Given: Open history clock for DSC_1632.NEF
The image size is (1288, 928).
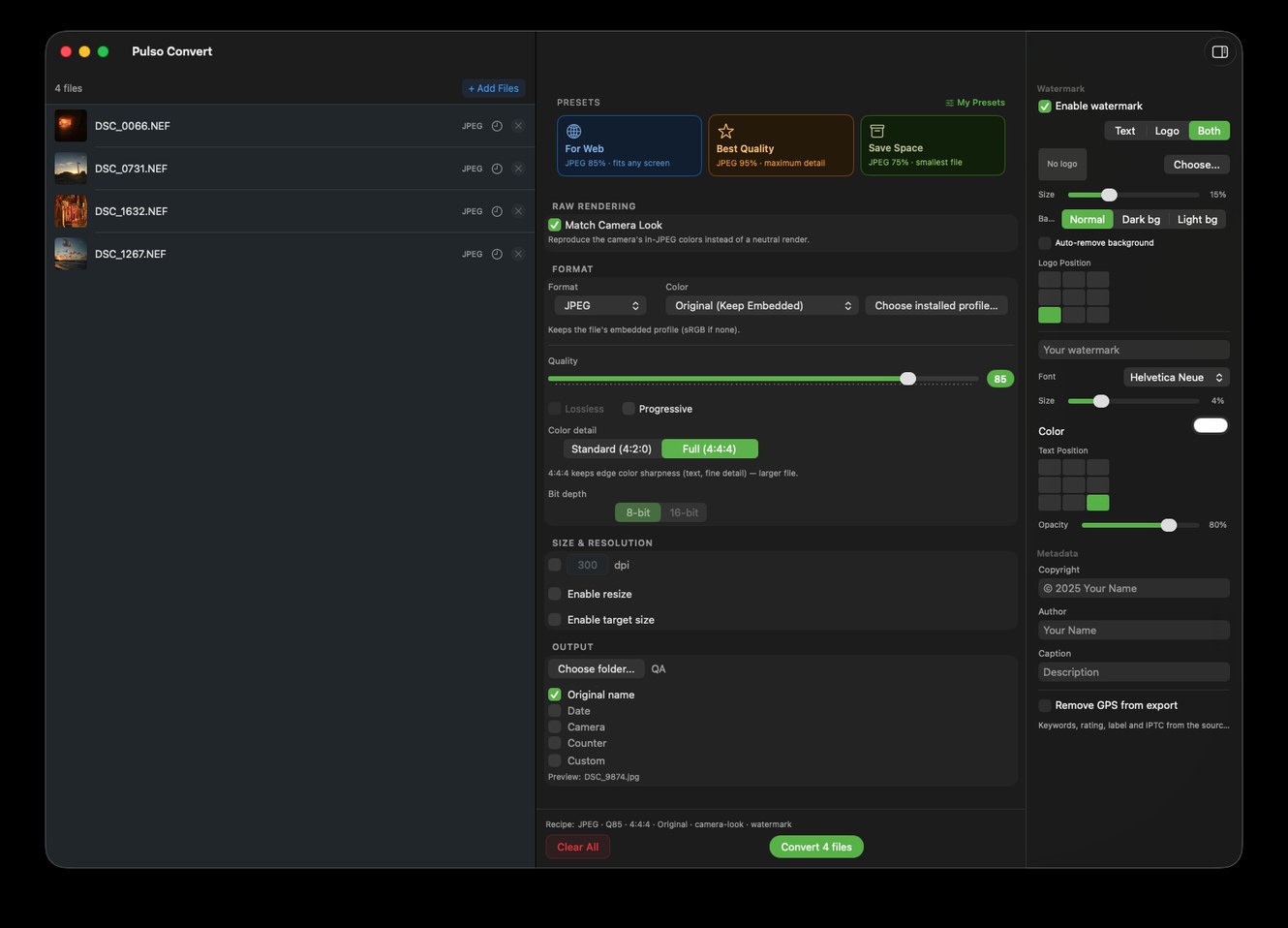Looking at the screenshot, I should [x=497, y=211].
